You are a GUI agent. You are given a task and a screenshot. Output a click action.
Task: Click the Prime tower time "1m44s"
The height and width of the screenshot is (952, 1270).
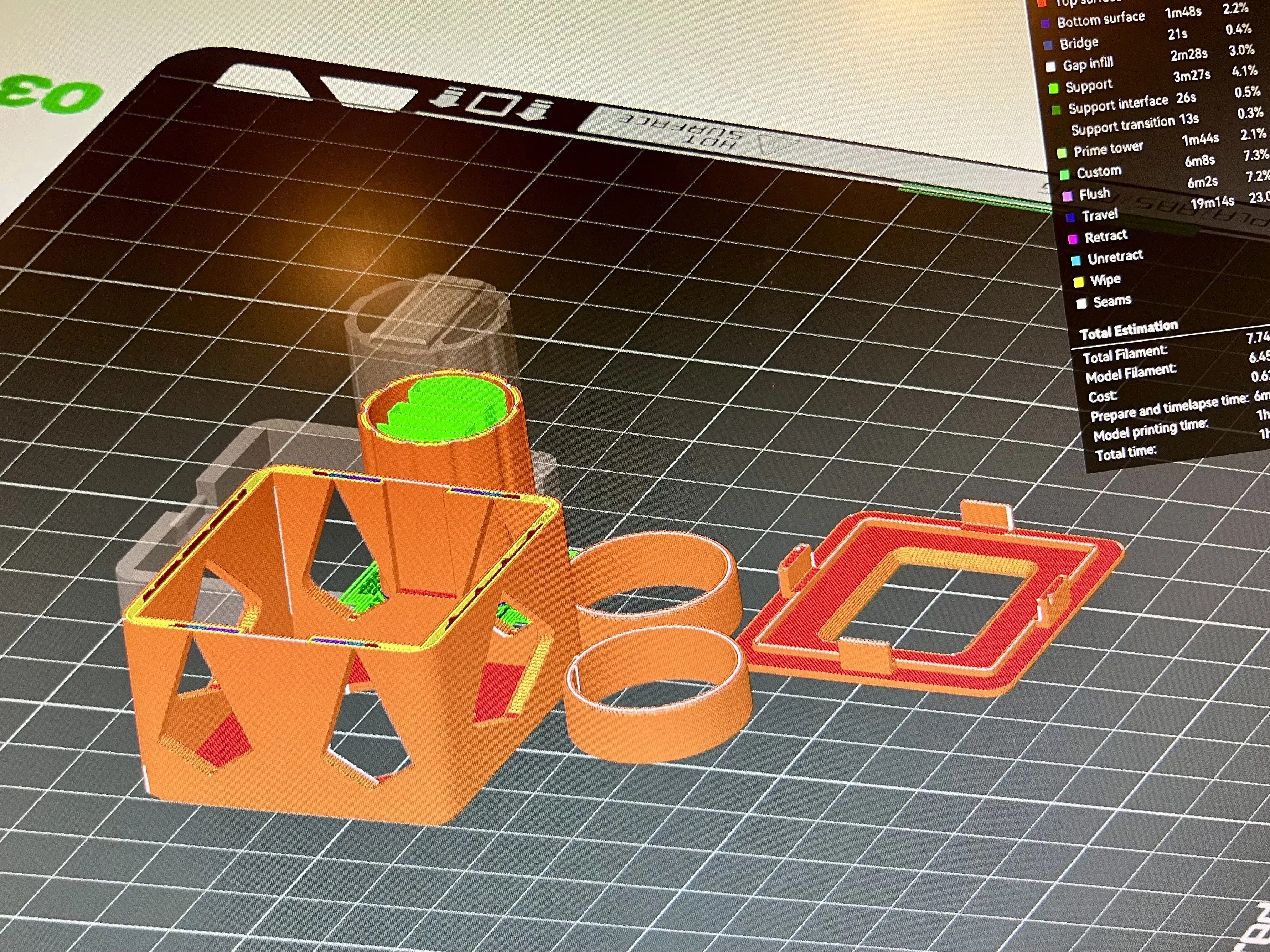1201,140
